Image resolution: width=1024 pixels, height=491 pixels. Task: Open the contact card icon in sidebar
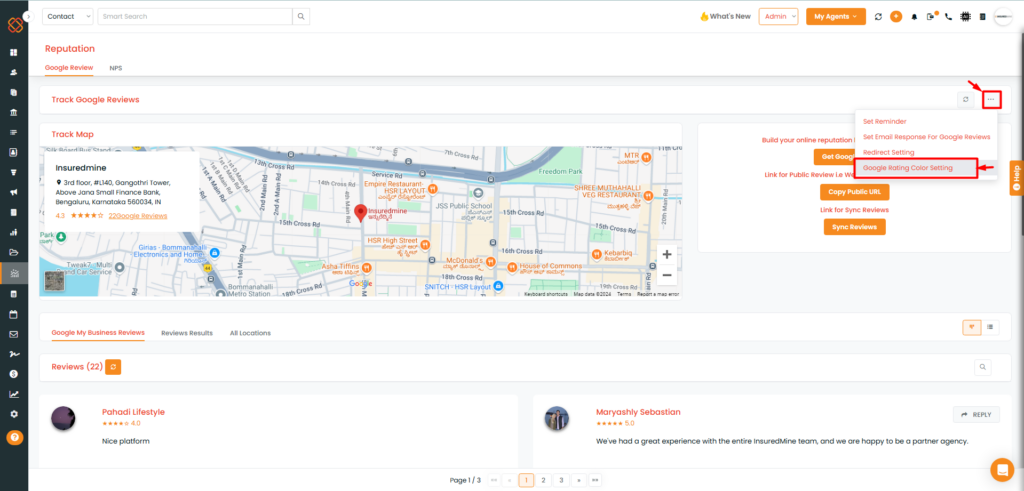pos(14,152)
